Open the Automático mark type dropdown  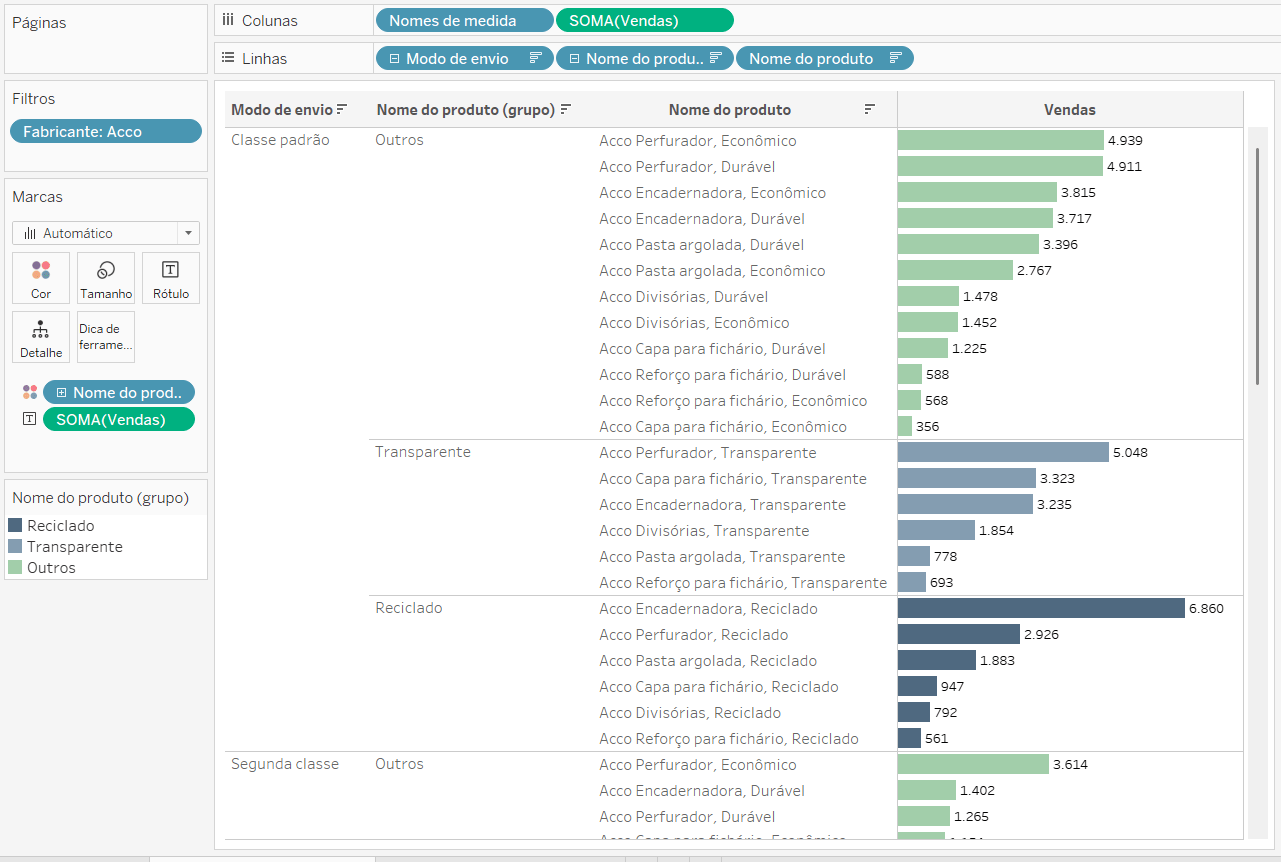click(x=188, y=233)
